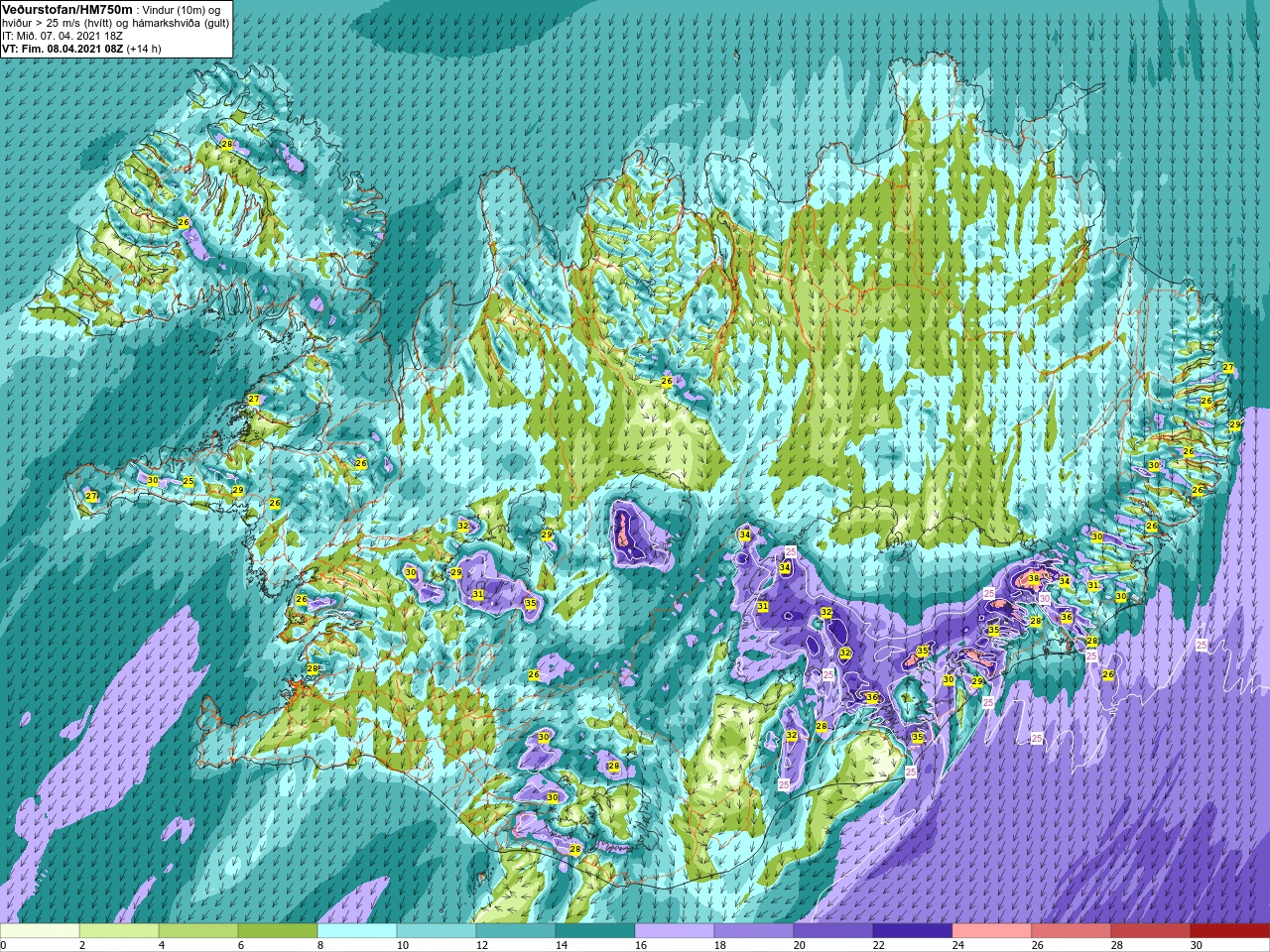Click the dark red above-30 legend swatch

point(1230,931)
